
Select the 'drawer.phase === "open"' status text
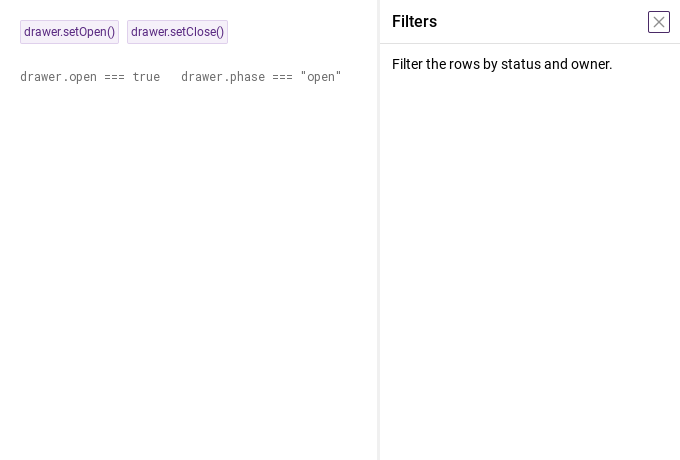[261, 77]
